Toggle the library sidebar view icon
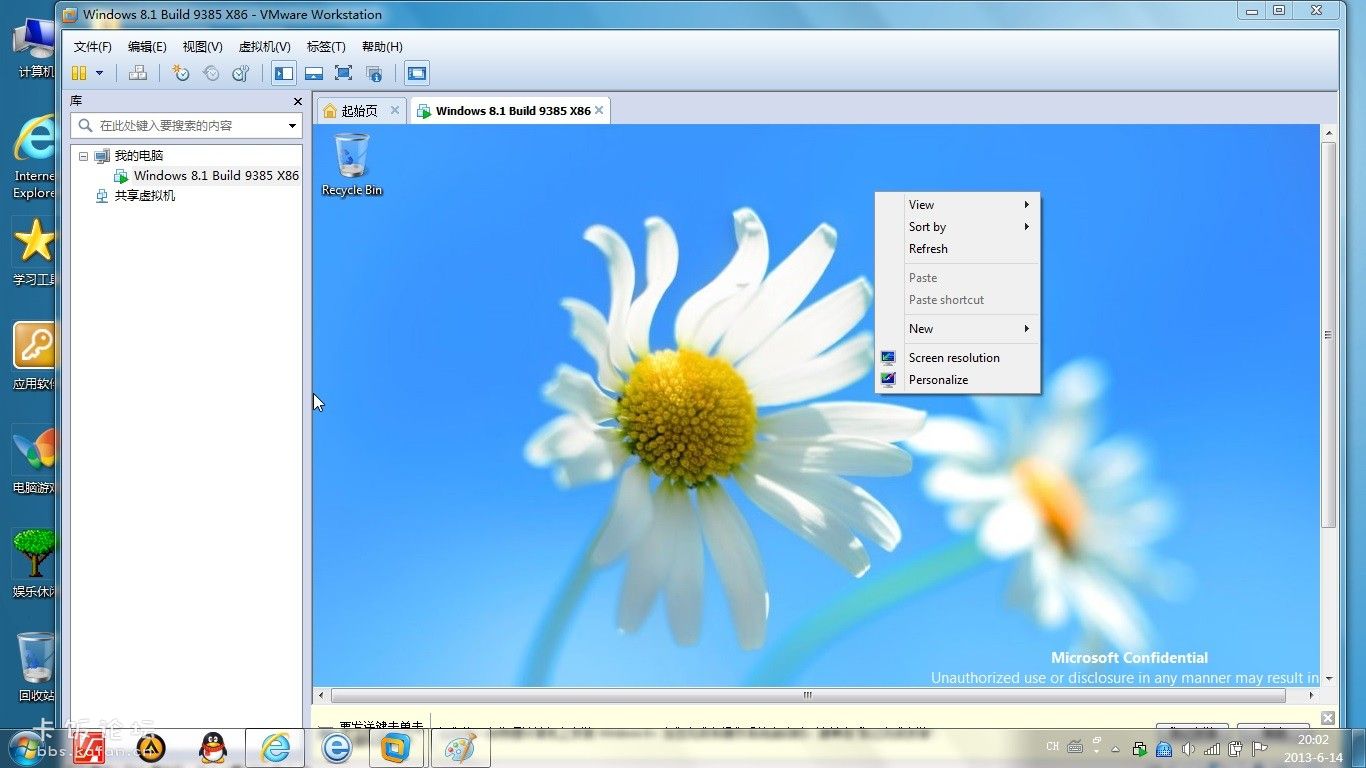 [x=284, y=73]
